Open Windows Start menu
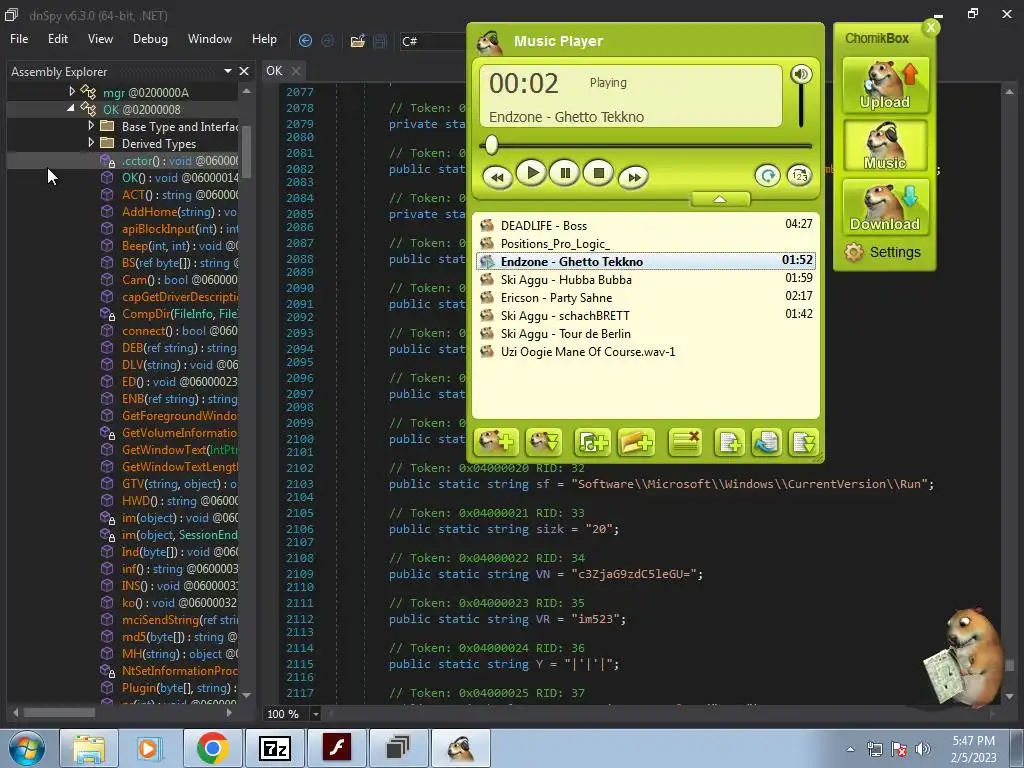Viewport: 1024px width, 768px height. coord(26,749)
